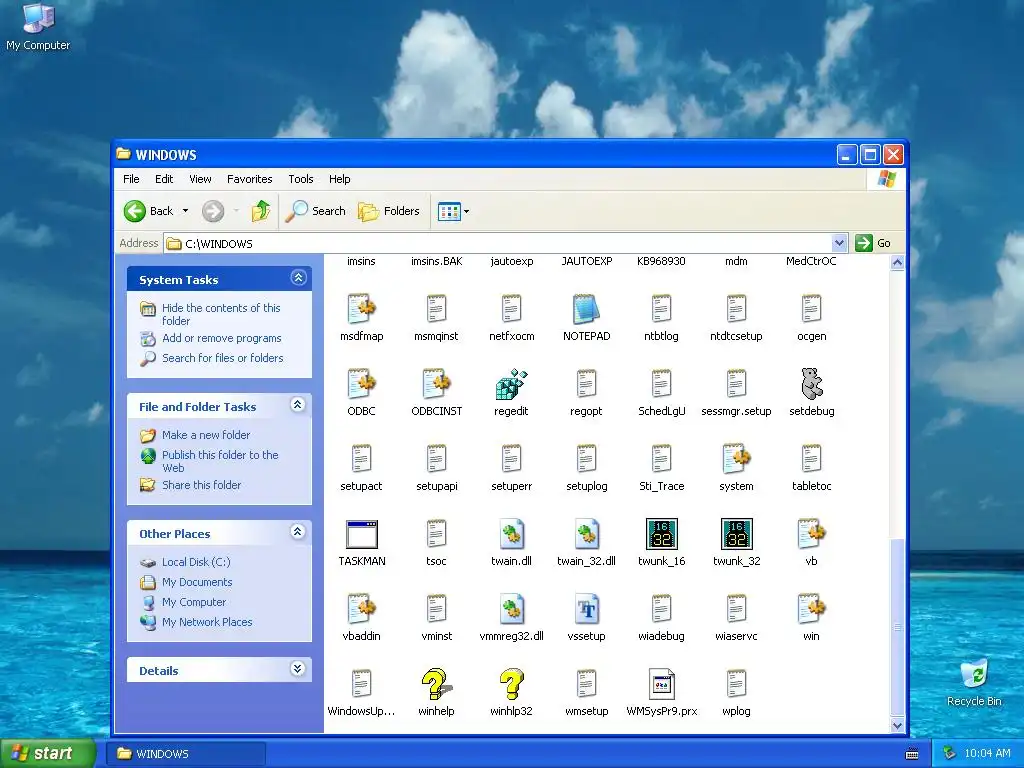
Task: Expand the Address bar dropdown arrow
Action: click(839, 243)
